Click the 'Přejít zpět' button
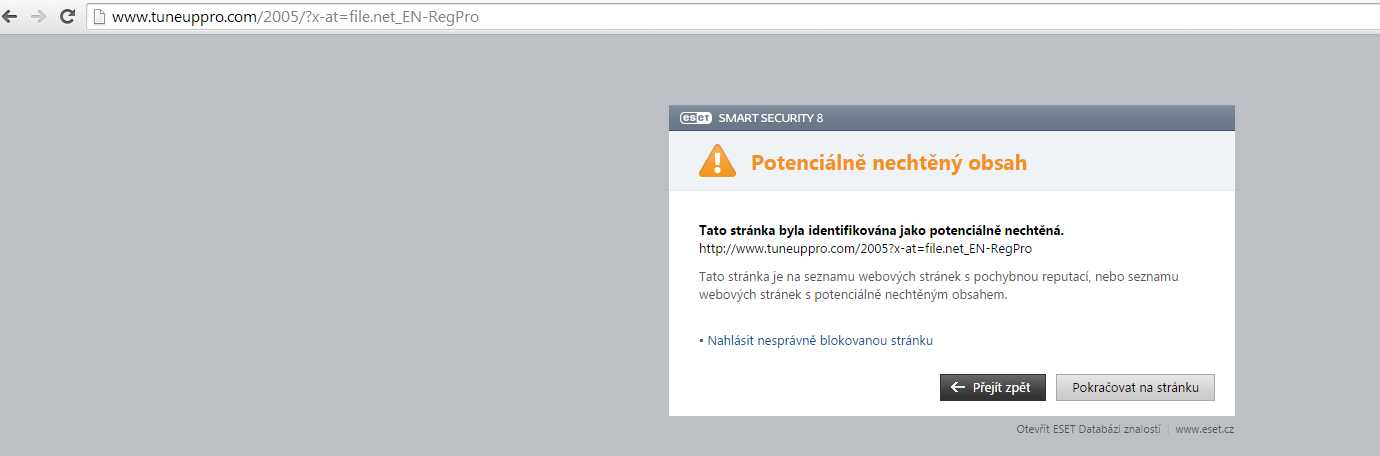Image resolution: width=1380 pixels, height=456 pixels. coord(992,387)
